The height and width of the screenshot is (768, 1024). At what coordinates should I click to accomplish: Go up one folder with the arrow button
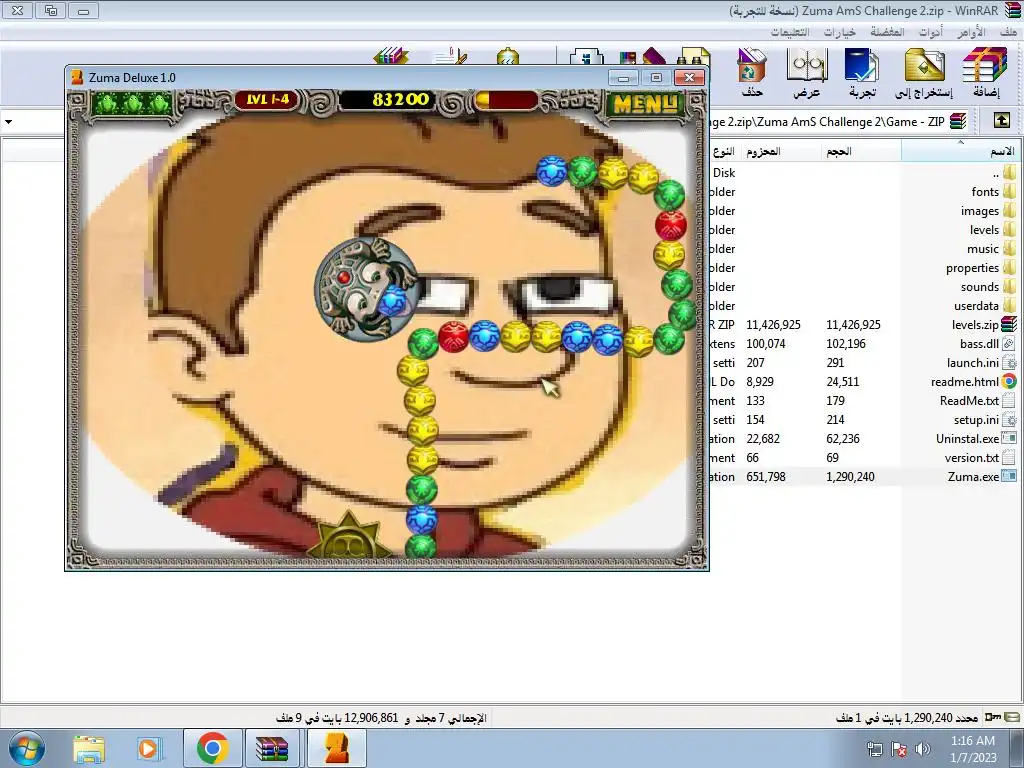(x=1002, y=121)
